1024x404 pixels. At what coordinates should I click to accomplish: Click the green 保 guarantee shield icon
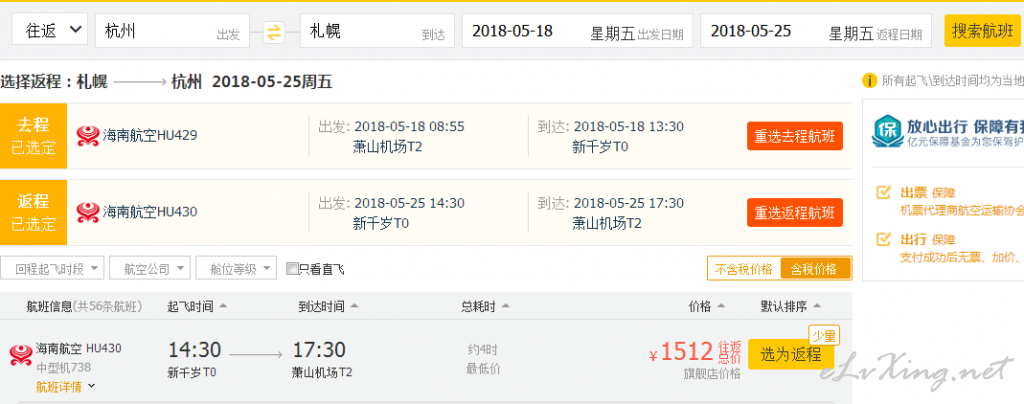click(888, 131)
